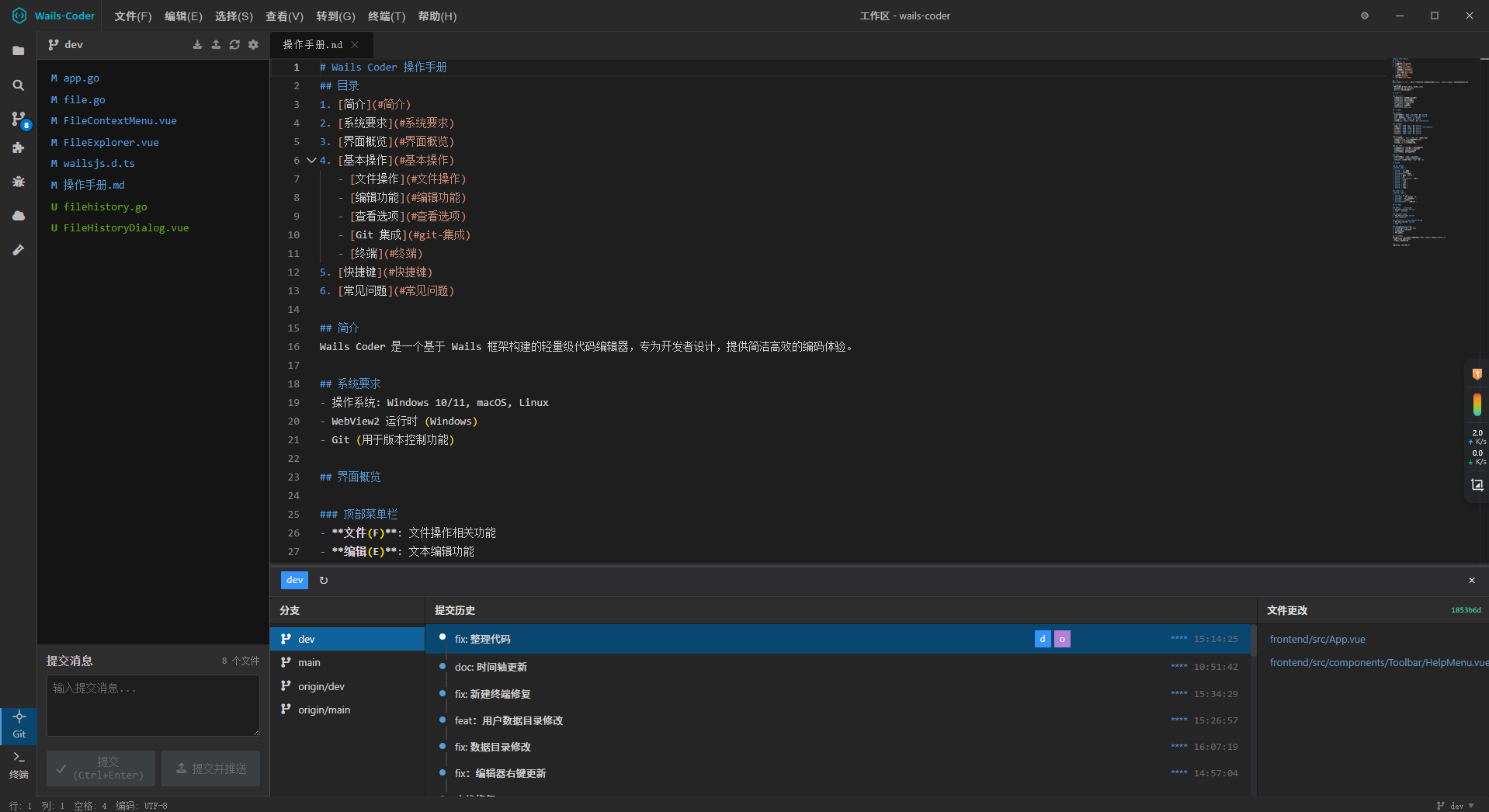
Task: Select commit 'fix: 数据目录修改'
Action: point(838,747)
